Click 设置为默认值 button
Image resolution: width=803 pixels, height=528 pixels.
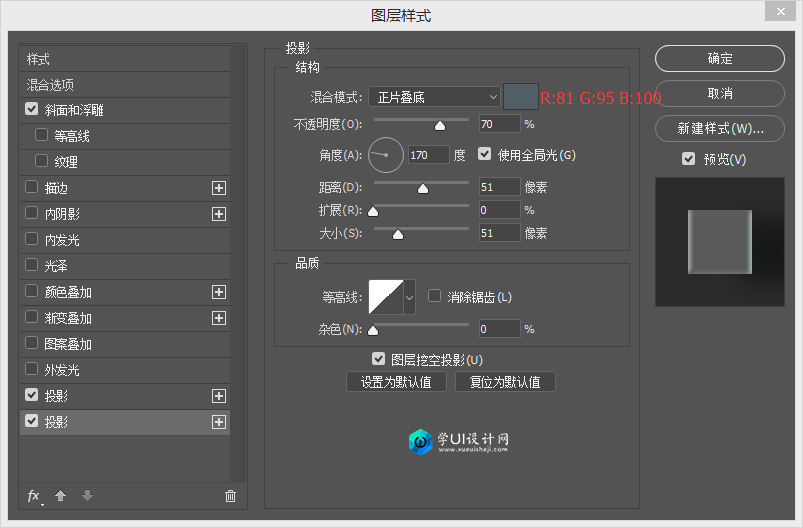point(396,382)
